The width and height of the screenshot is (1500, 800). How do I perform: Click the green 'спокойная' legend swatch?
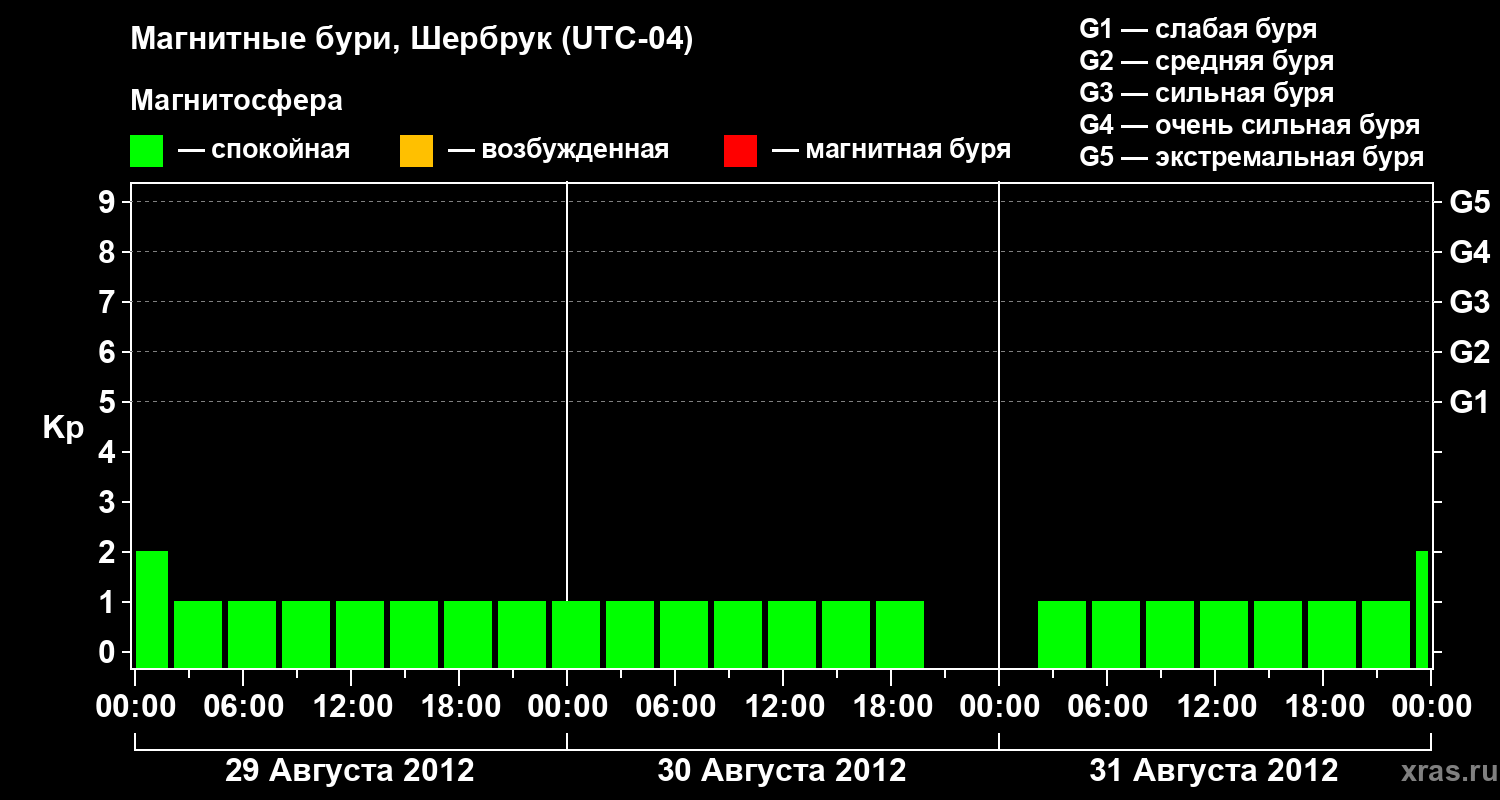click(146, 151)
